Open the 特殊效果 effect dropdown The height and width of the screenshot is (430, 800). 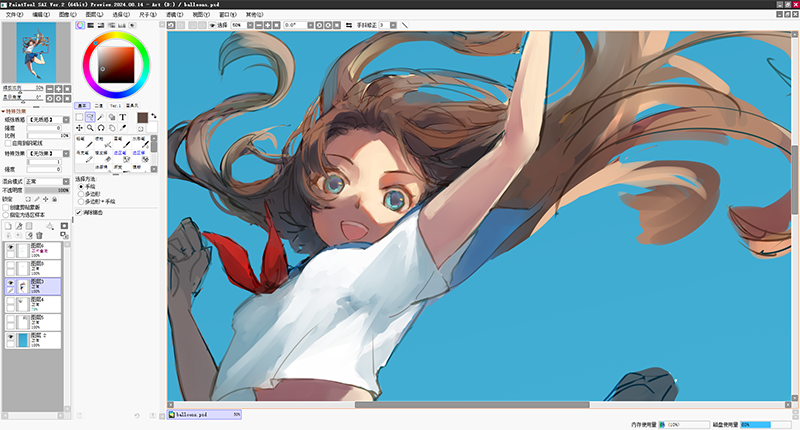pyautogui.click(x=66, y=154)
